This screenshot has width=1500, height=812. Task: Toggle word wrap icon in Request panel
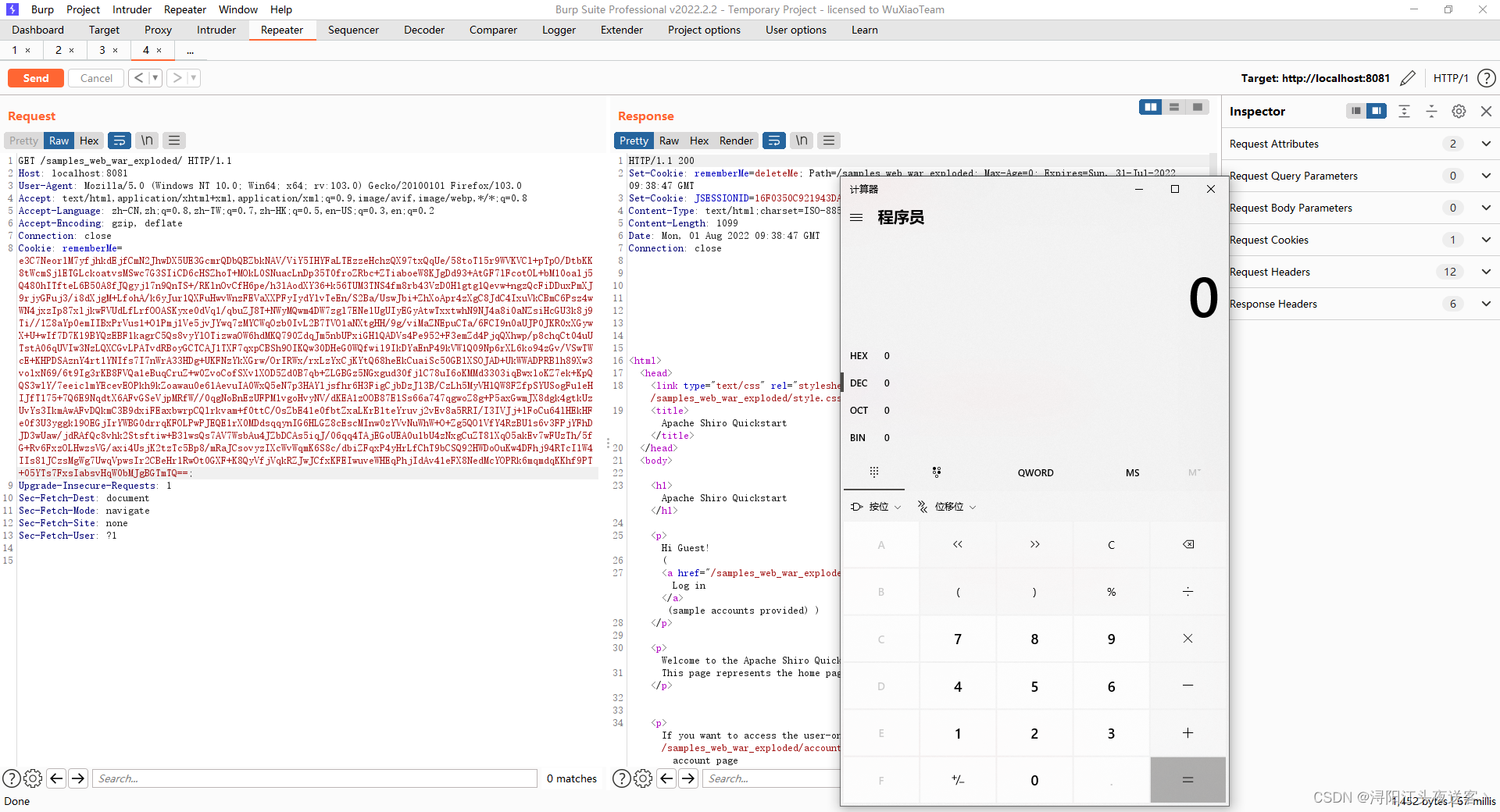coord(120,141)
